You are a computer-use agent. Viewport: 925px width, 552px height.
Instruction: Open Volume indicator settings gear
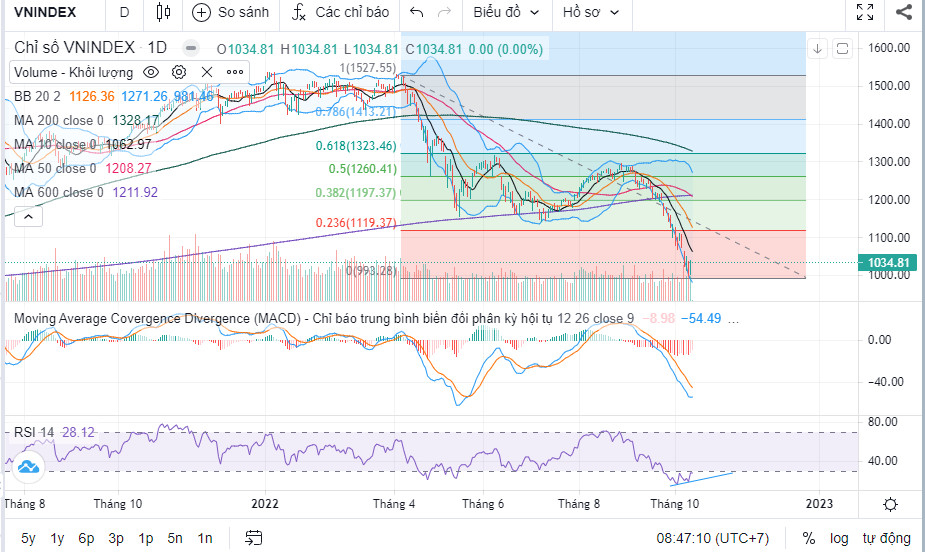tap(179, 72)
